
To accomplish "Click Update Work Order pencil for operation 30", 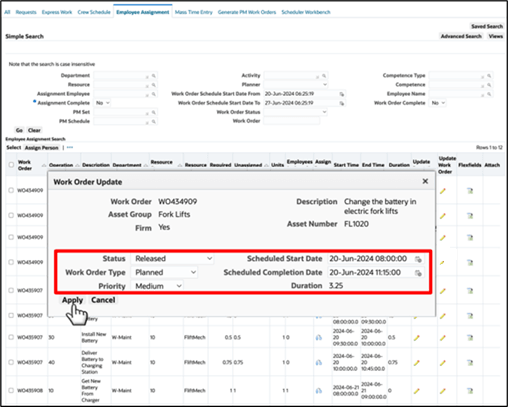I will click(443, 338).
